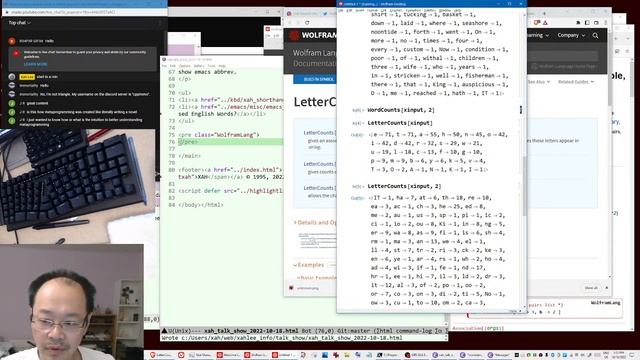This screenshot has width=640, height=360.
Task: Open the Company dropdown on Wolfram site
Action: (x=571, y=36)
